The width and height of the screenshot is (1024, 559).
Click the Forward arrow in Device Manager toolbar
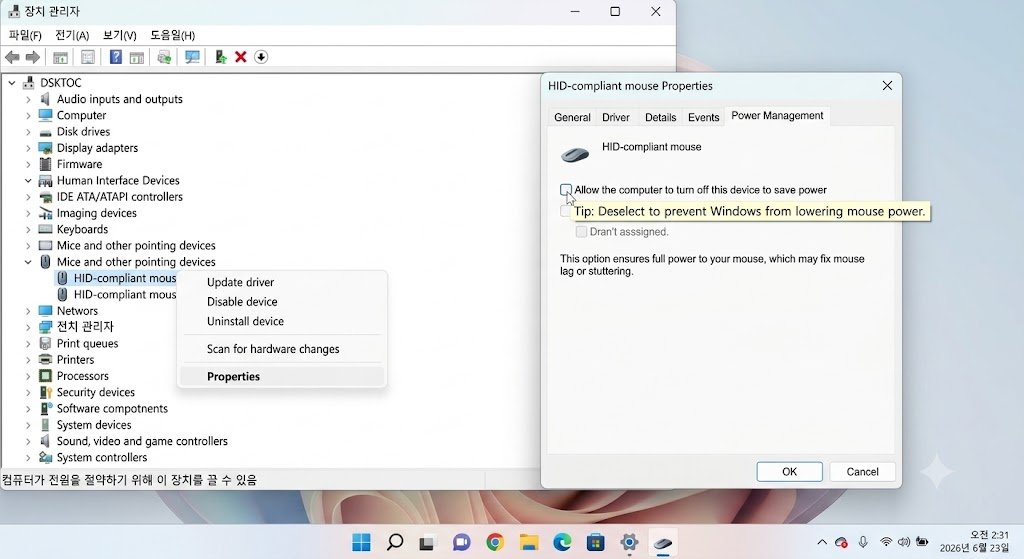(32, 57)
